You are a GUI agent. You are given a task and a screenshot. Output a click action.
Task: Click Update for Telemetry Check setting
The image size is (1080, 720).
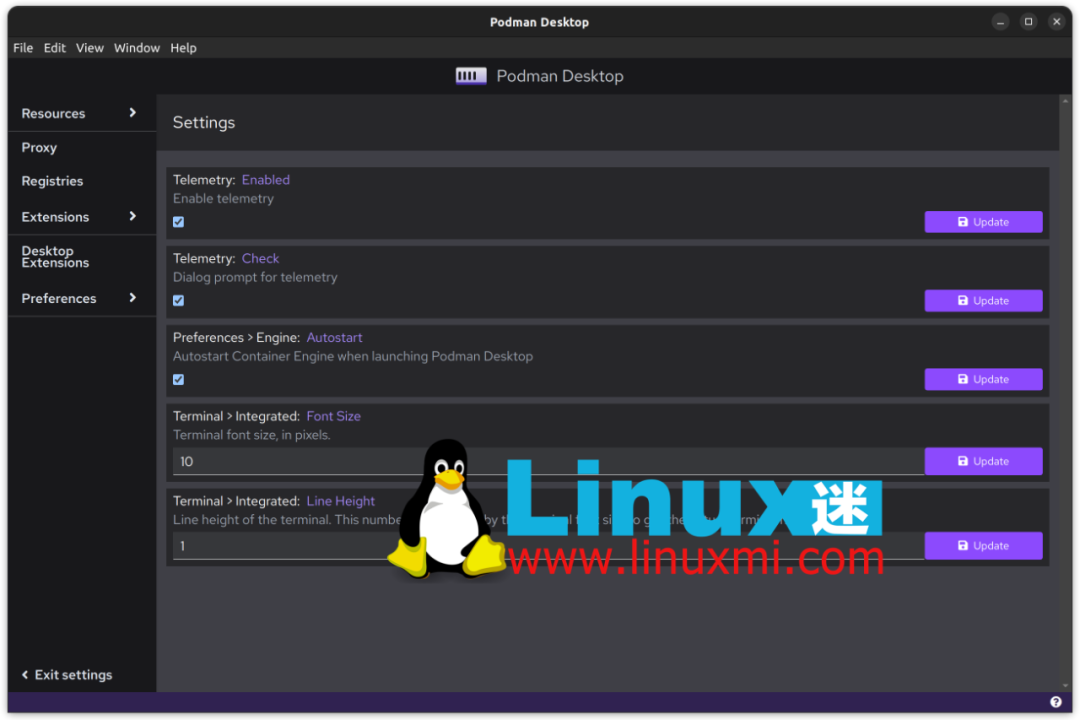coord(983,300)
